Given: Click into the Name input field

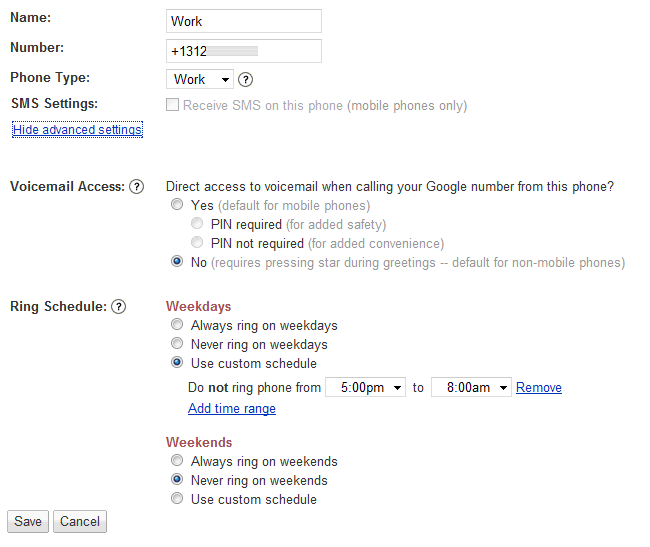Looking at the screenshot, I should (x=244, y=21).
